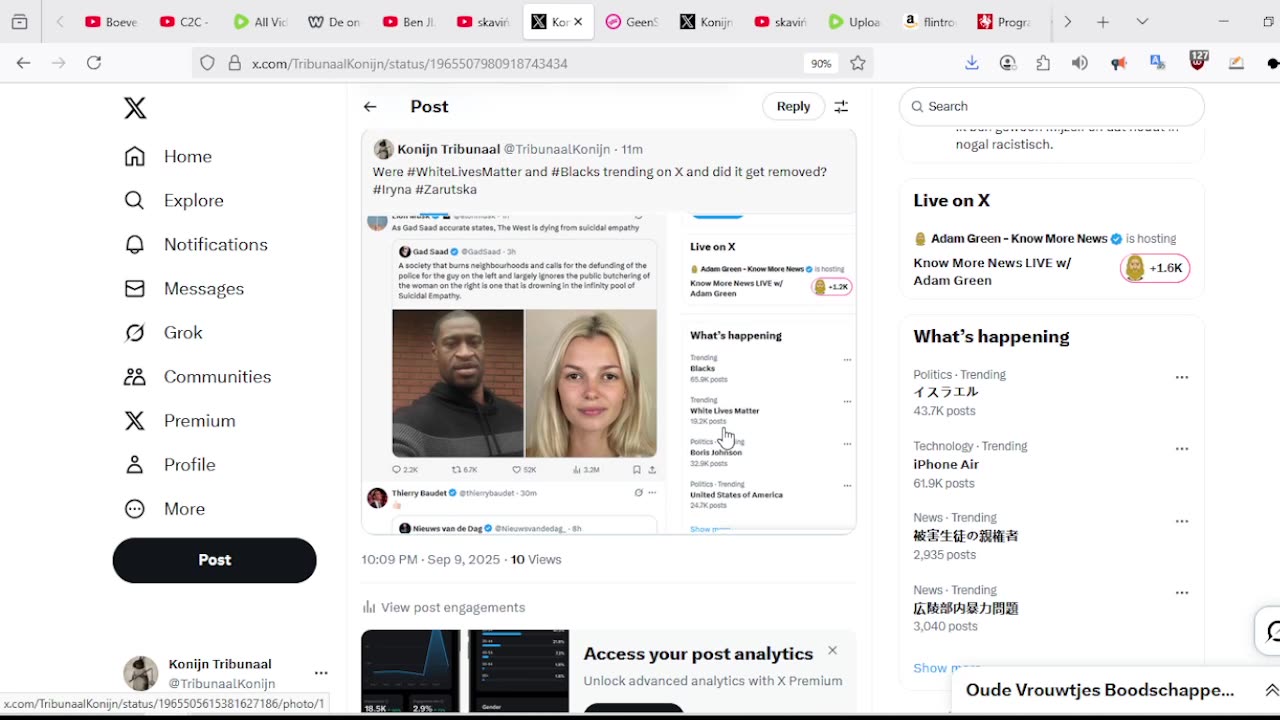Viewport: 1280px width, 720px height.
Task: Click the lock site info icon
Action: pyautogui.click(x=234, y=63)
